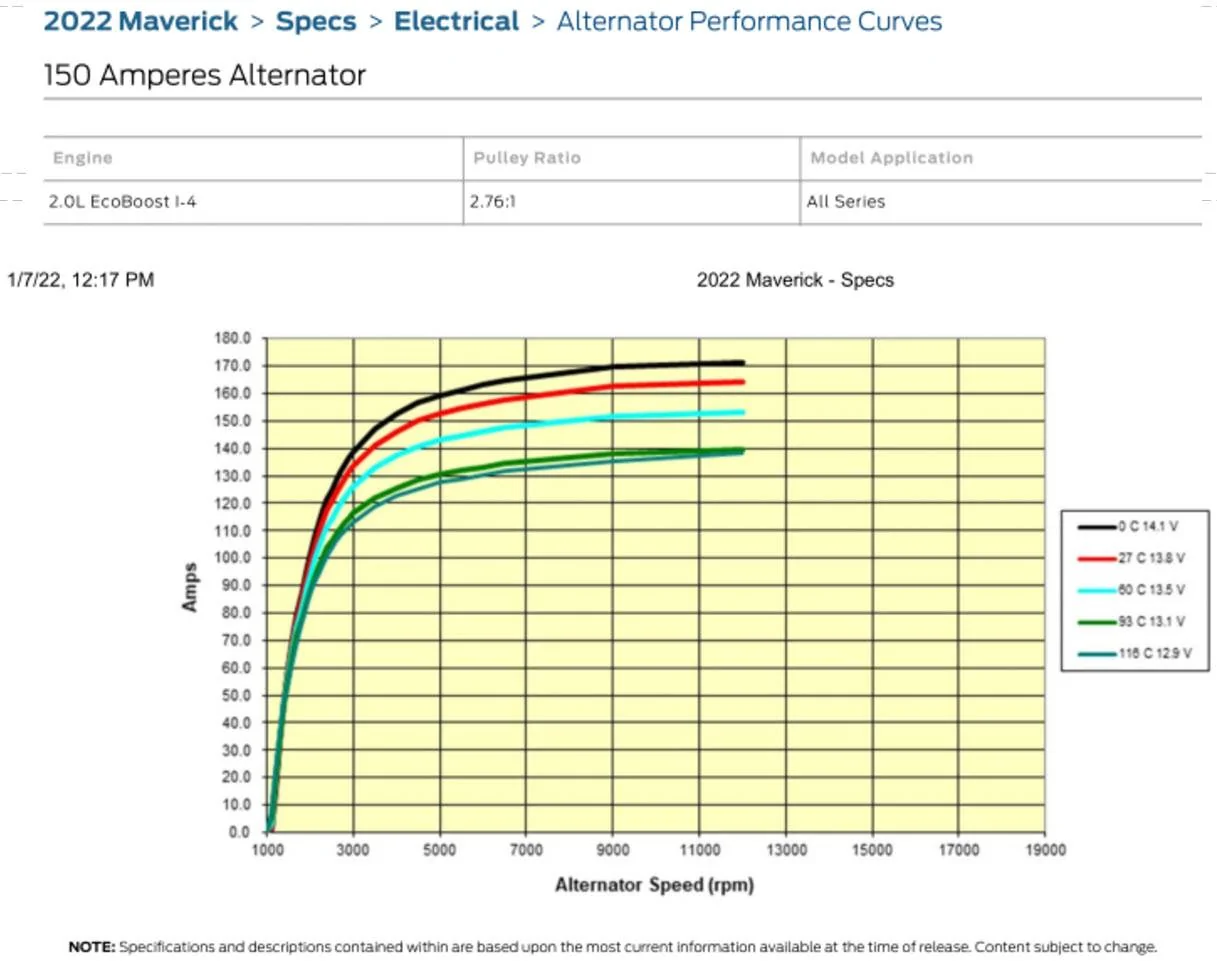The width and height of the screenshot is (1217, 961).
Task: Select the '116 C 12.9 V' legend entry
Action: click(x=1135, y=654)
